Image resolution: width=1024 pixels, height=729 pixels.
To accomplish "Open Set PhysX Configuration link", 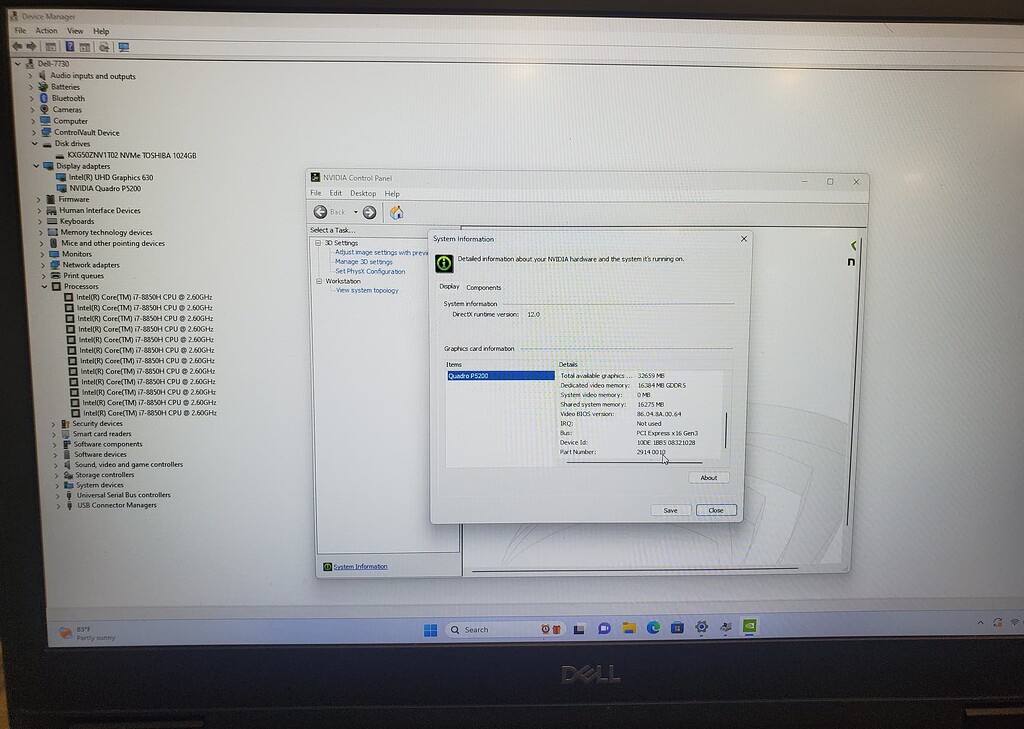I will (370, 271).
